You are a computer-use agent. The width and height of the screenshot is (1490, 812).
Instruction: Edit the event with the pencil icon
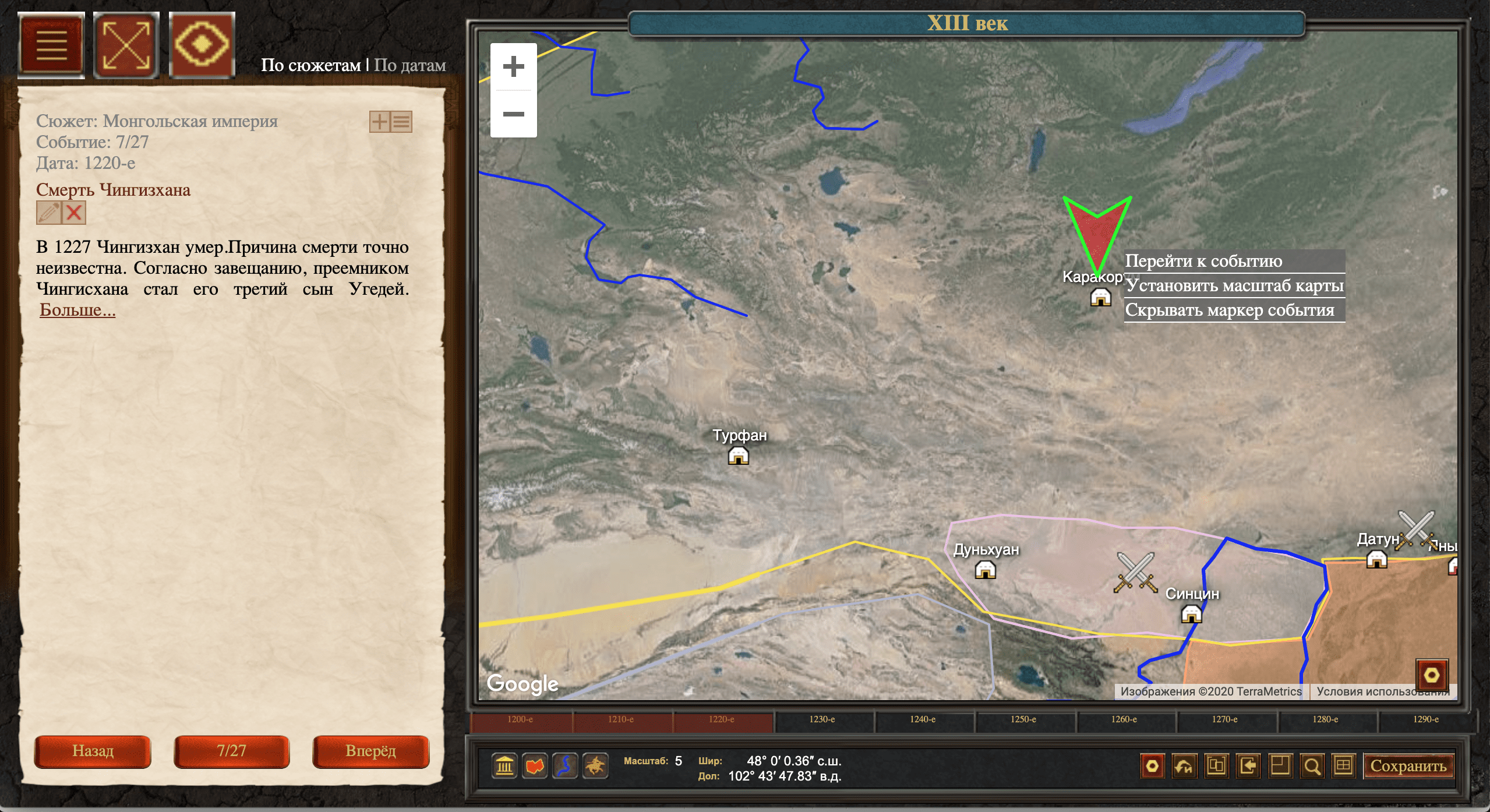tap(49, 213)
